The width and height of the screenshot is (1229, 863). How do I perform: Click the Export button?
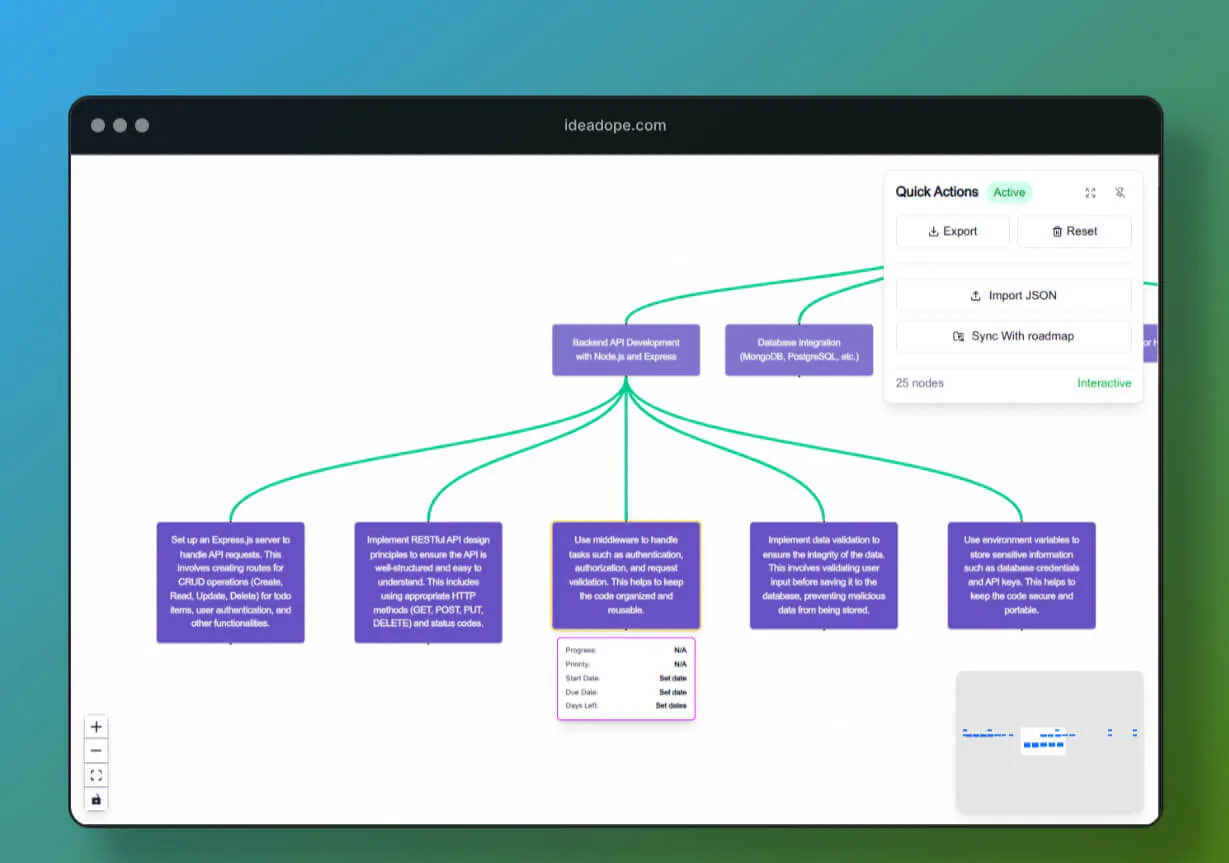click(x=953, y=231)
